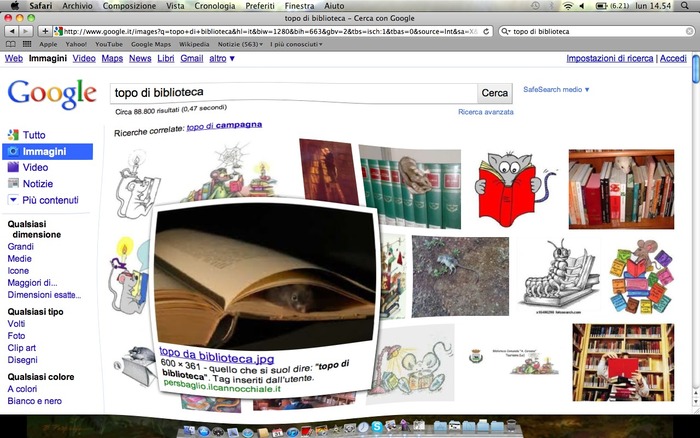
Task: Click the Cerca search button
Action: tap(495, 93)
